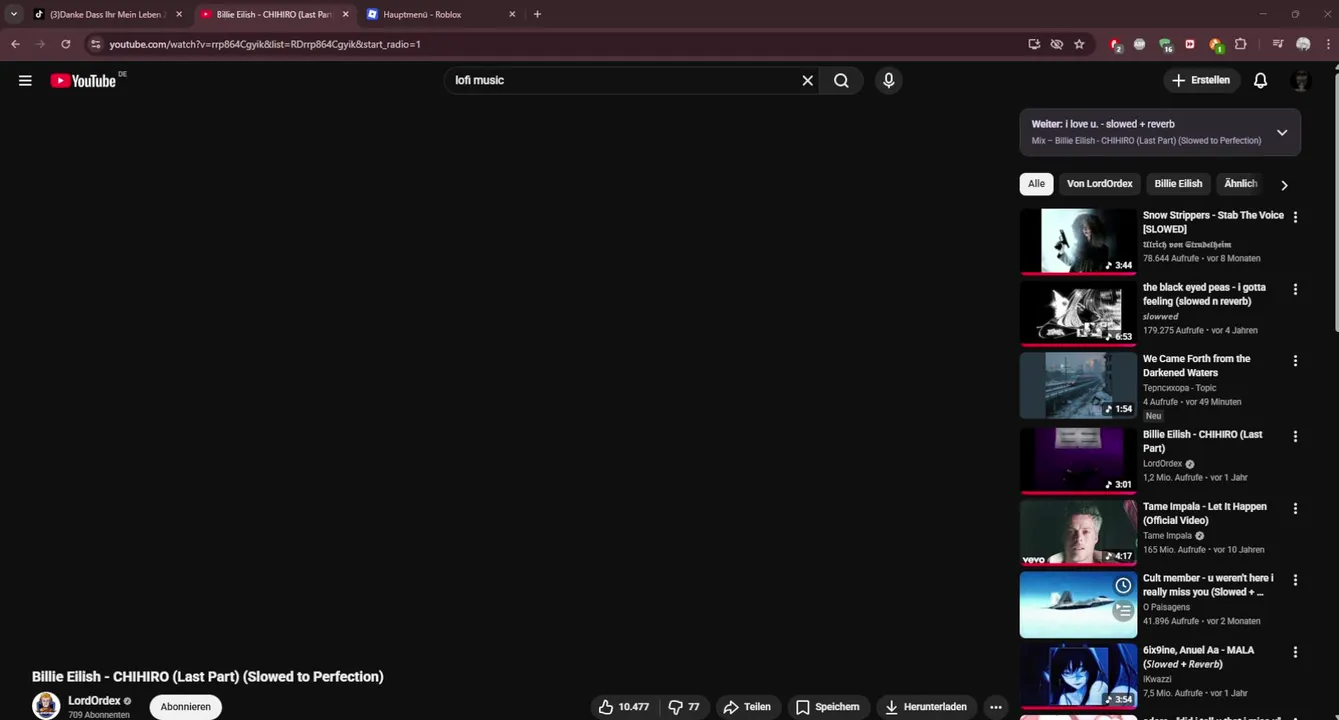Screen dimensions: 1339x720
Task: Switch to the Hauptmenü - Roblox tab
Action: point(441,14)
